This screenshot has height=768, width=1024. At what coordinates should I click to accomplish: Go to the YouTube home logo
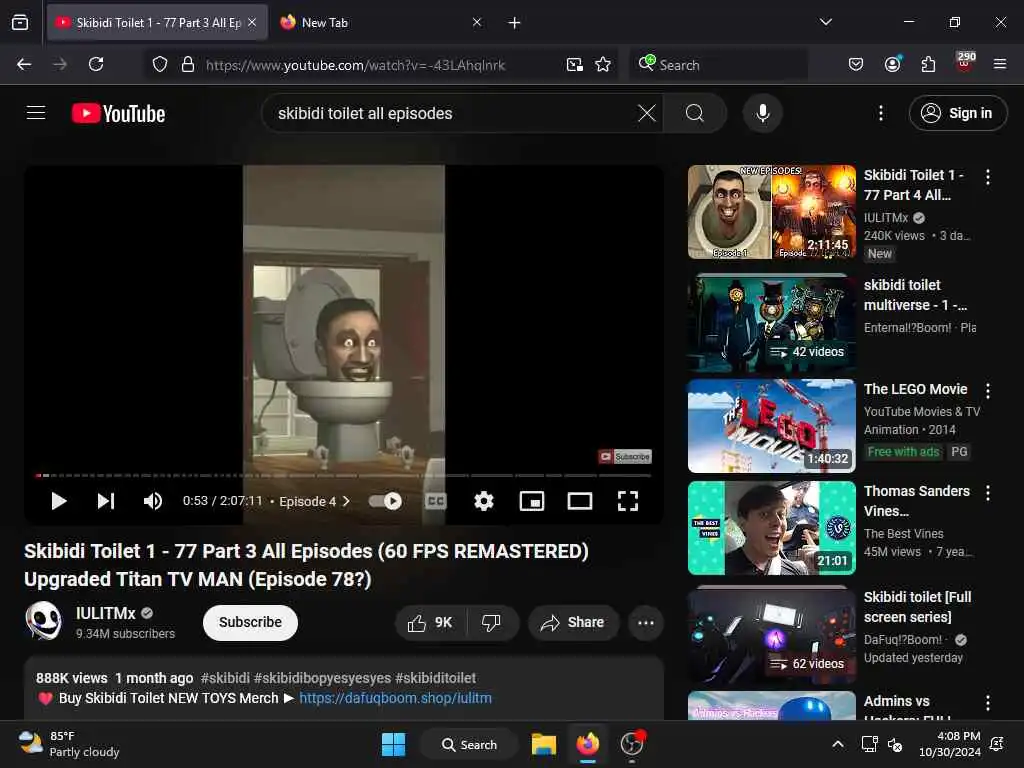click(118, 114)
